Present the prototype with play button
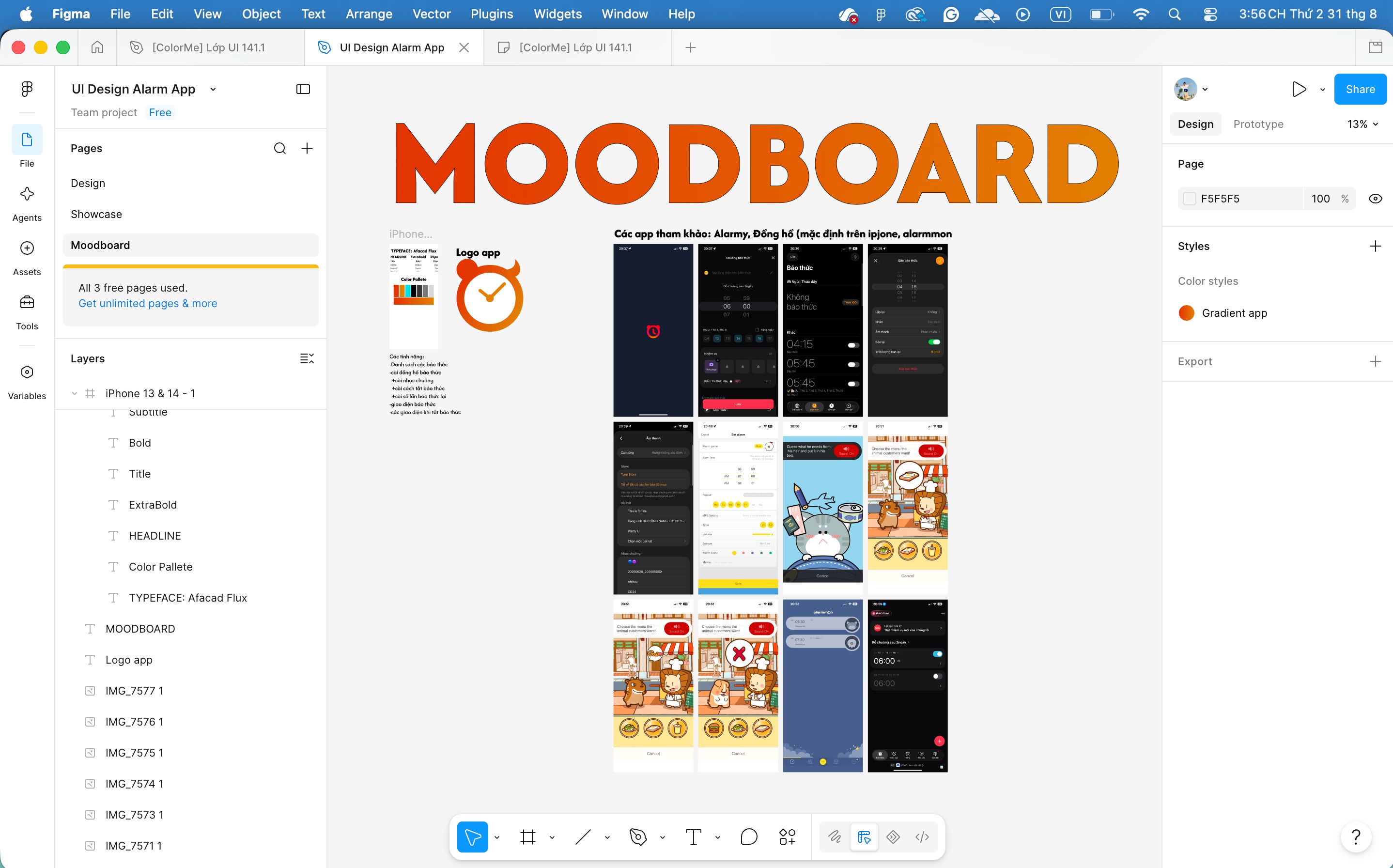1393x868 pixels. coord(1299,89)
